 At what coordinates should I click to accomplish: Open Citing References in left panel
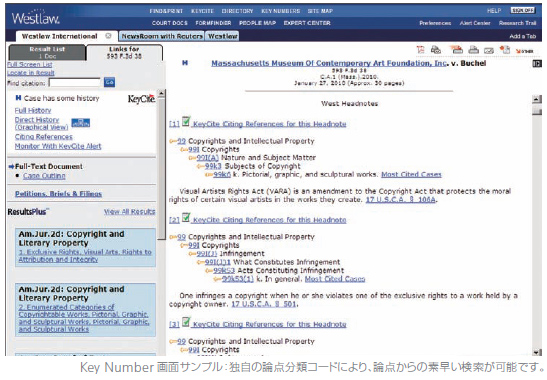44,137
